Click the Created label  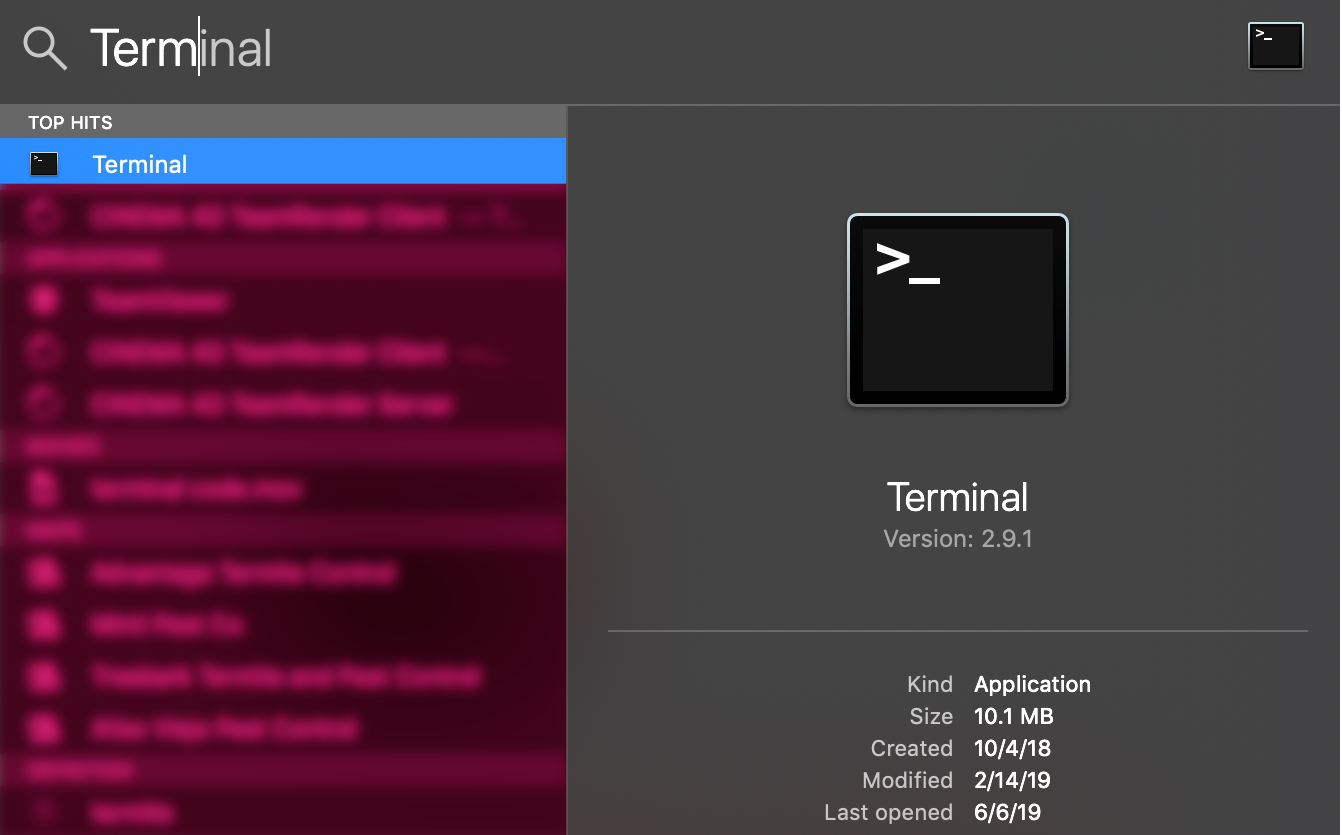911,748
